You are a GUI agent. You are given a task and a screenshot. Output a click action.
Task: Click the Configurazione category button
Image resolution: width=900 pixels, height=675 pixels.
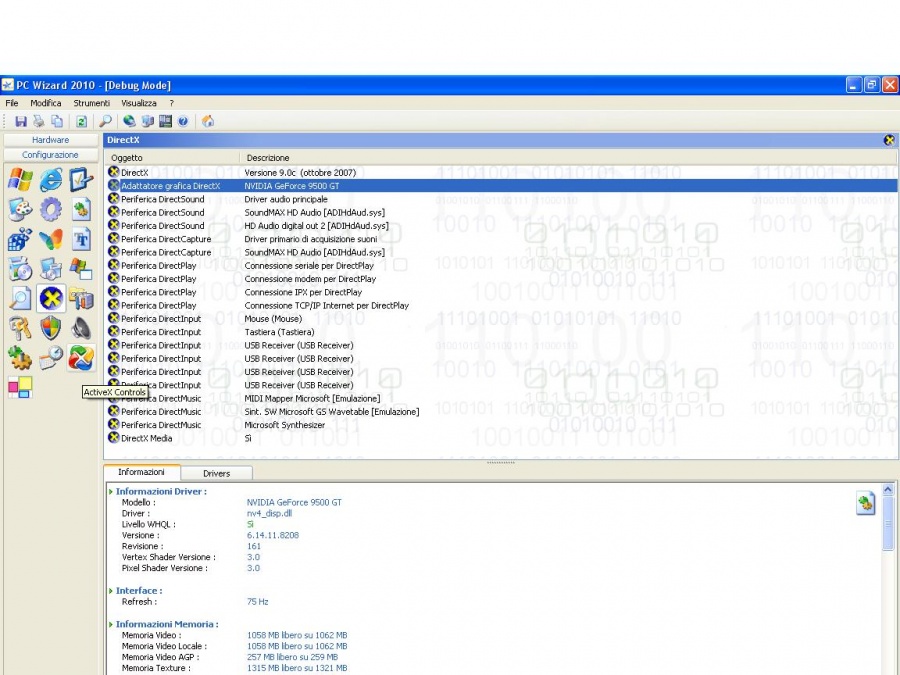pyautogui.click(x=51, y=155)
